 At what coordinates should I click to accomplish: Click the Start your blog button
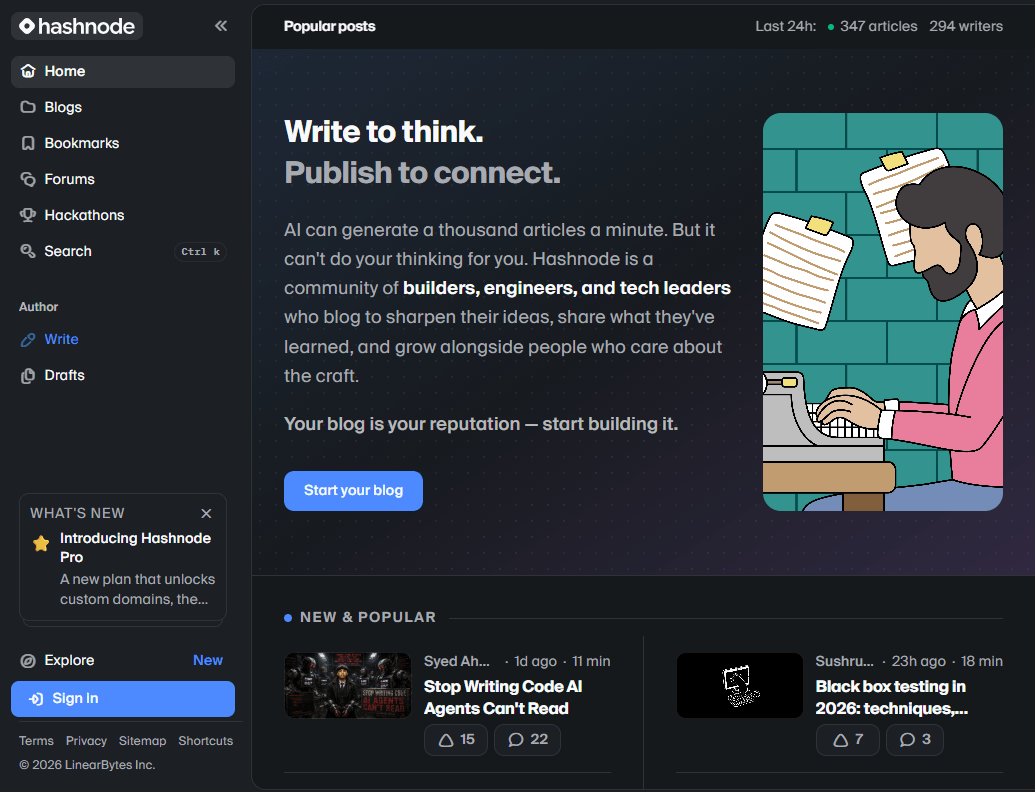pyautogui.click(x=353, y=491)
